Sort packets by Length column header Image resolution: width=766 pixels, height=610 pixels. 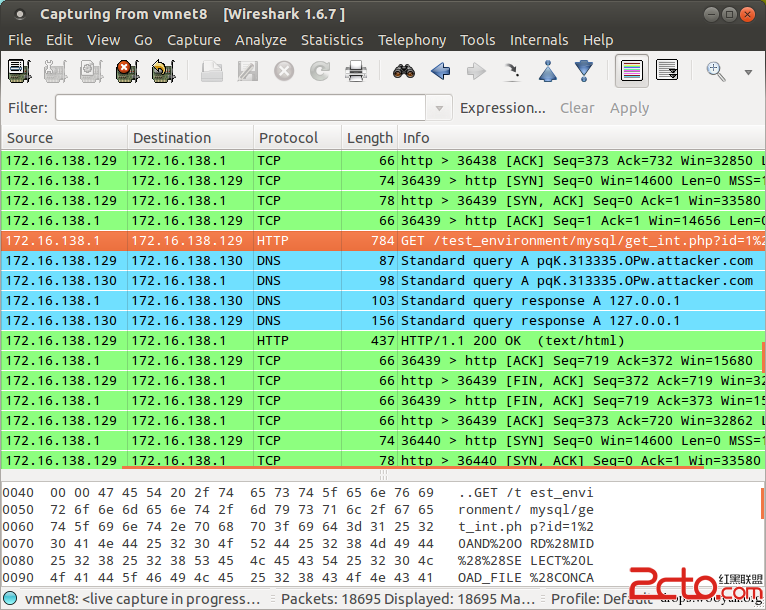[369, 138]
